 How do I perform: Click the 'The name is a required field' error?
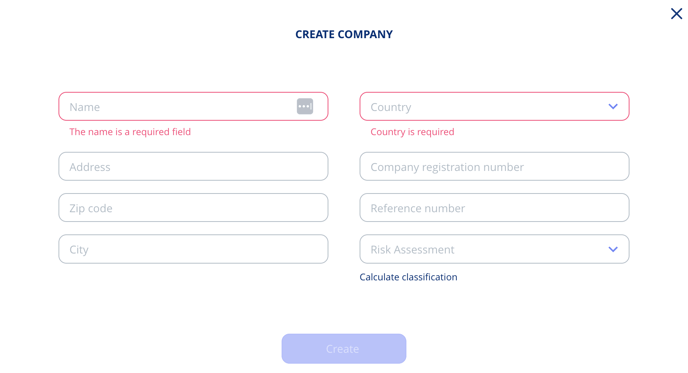click(130, 132)
